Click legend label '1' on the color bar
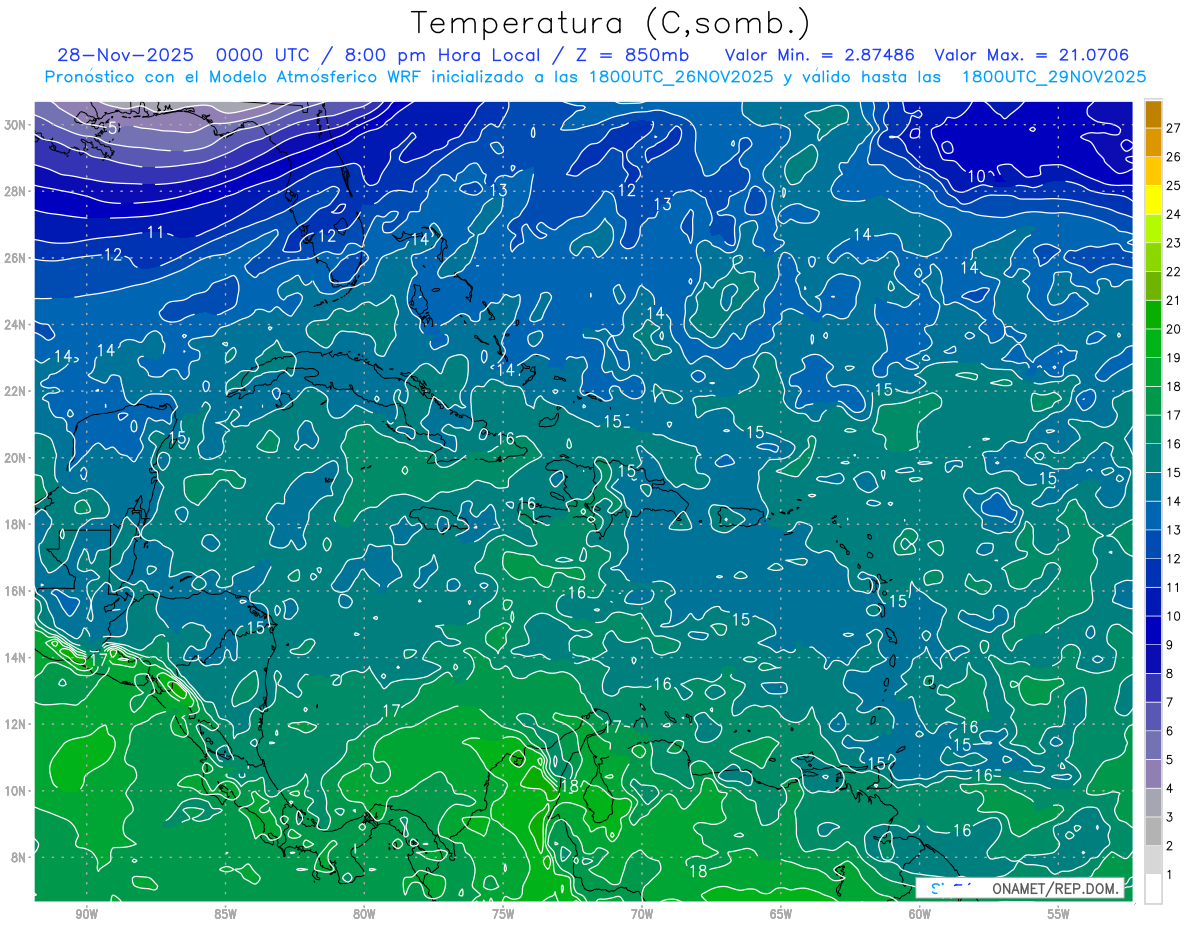 pyautogui.click(x=1170, y=875)
